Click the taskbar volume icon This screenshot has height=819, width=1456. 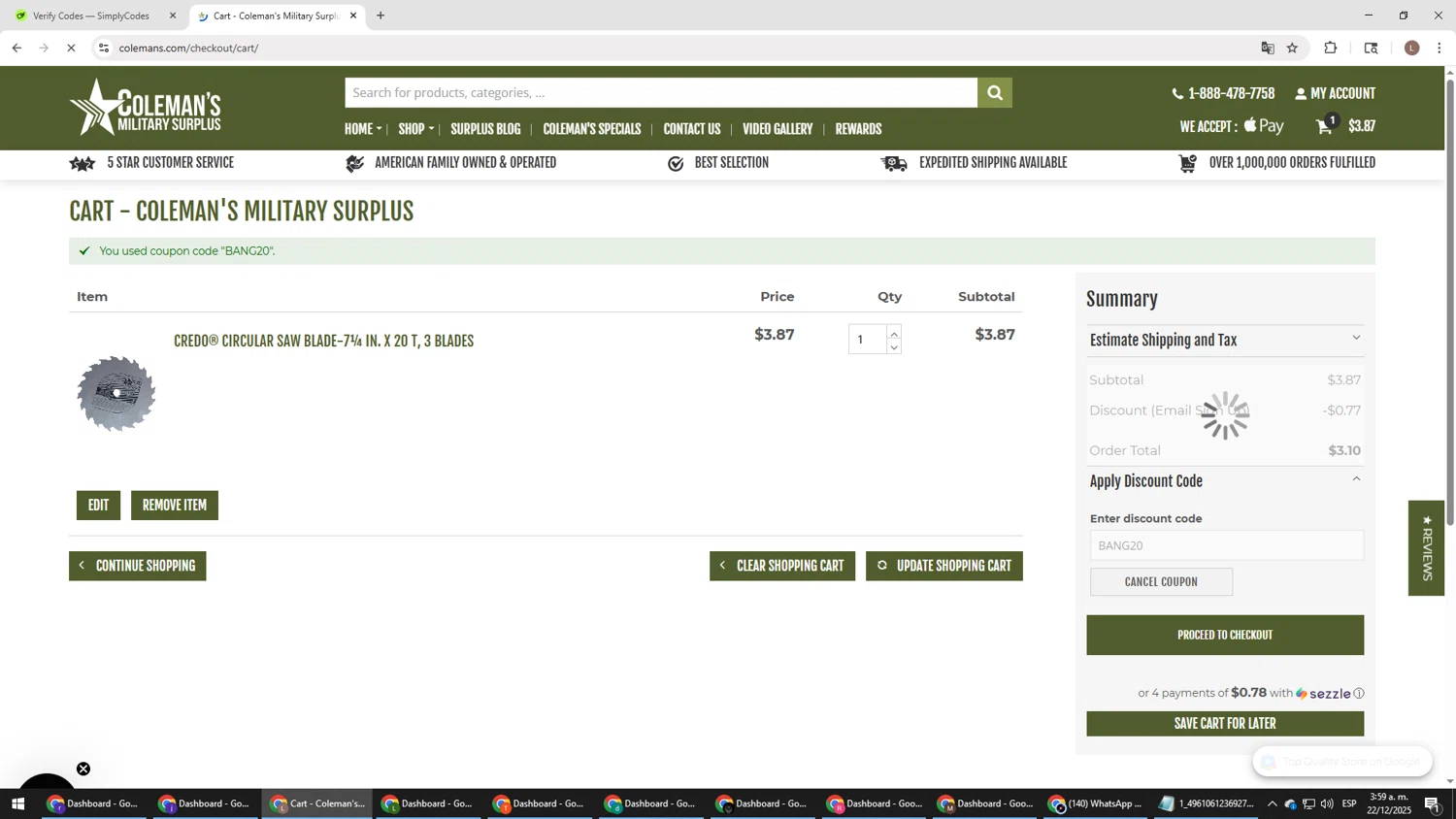tap(1327, 803)
